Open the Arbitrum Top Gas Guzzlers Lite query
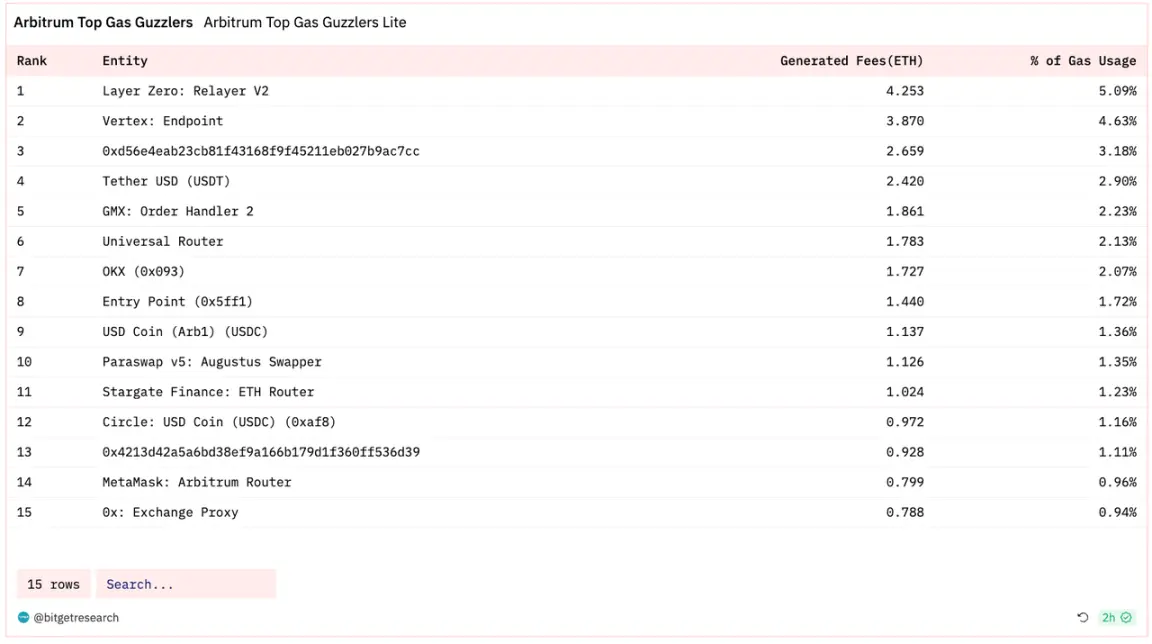 click(305, 22)
